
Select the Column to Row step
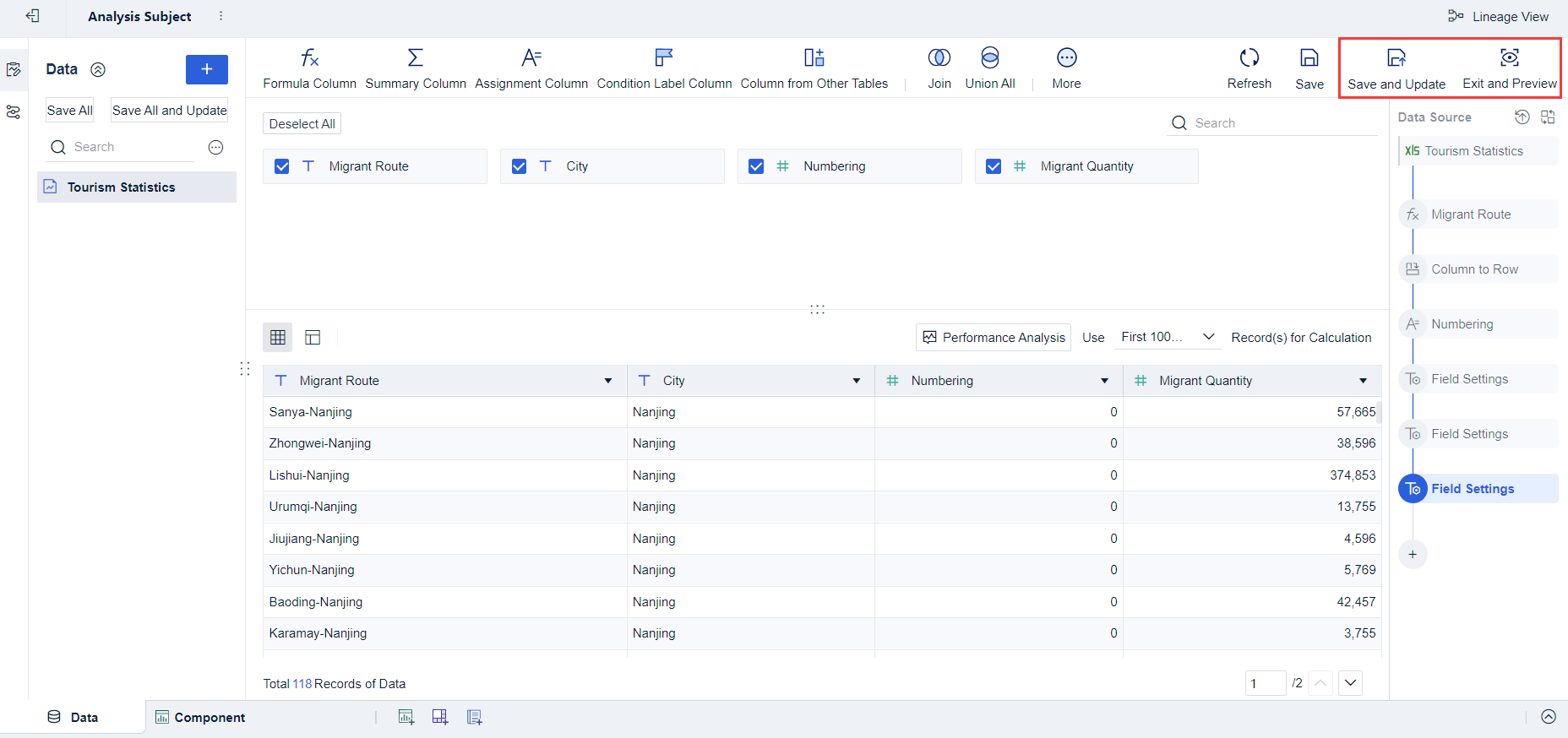pyautogui.click(x=1474, y=269)
